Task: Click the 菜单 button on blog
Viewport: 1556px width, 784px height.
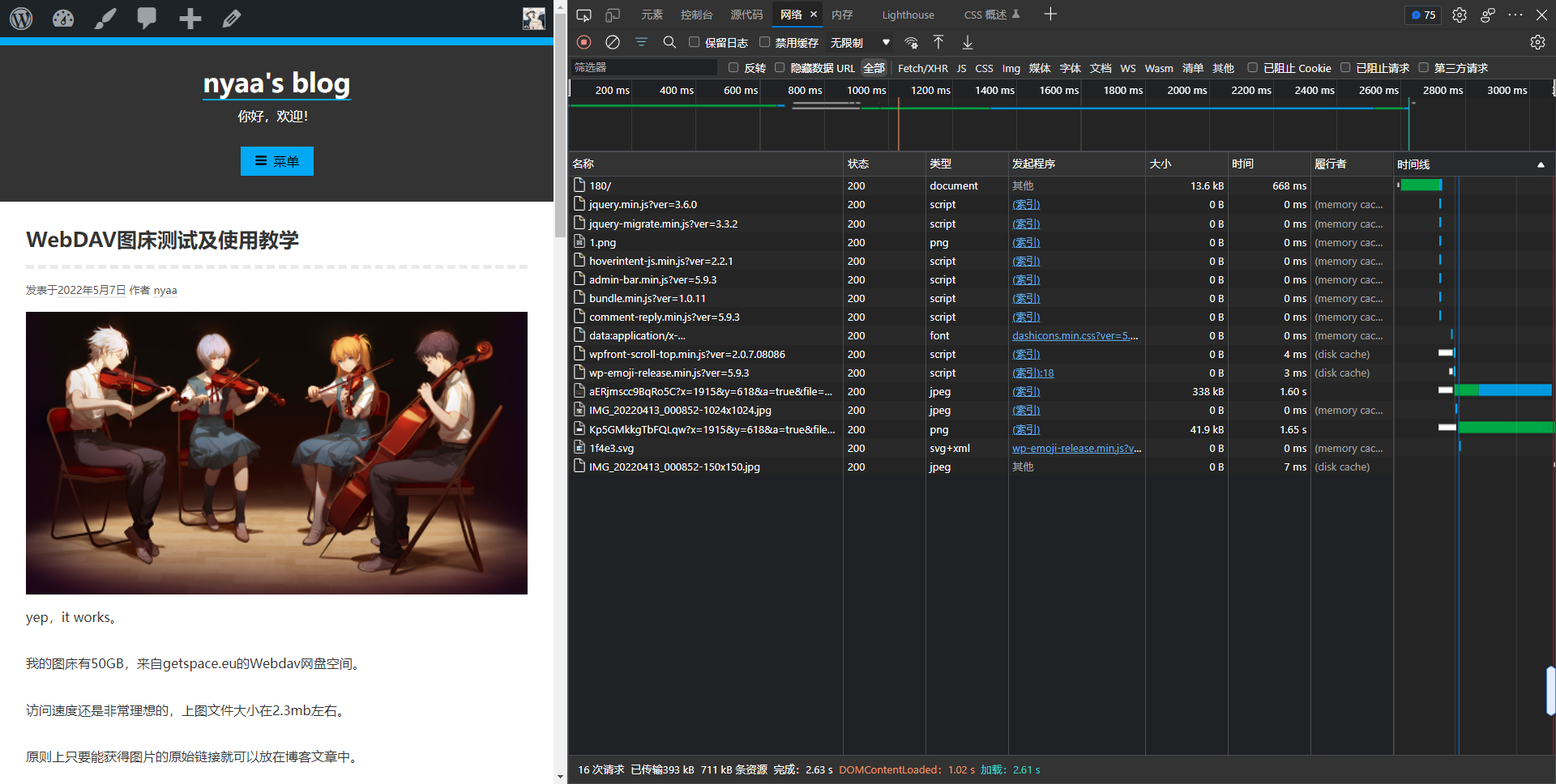Action: (277, 161)
